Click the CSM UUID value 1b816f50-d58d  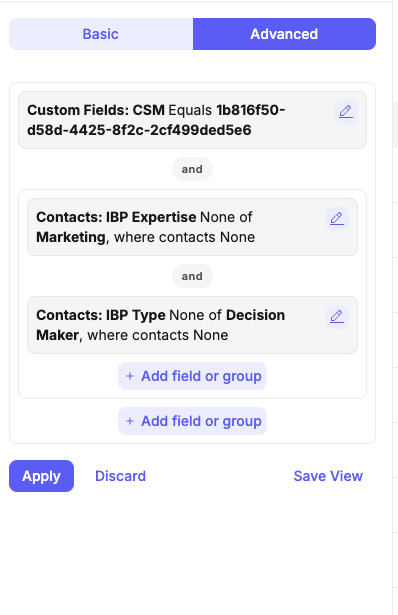click(156, 120)
